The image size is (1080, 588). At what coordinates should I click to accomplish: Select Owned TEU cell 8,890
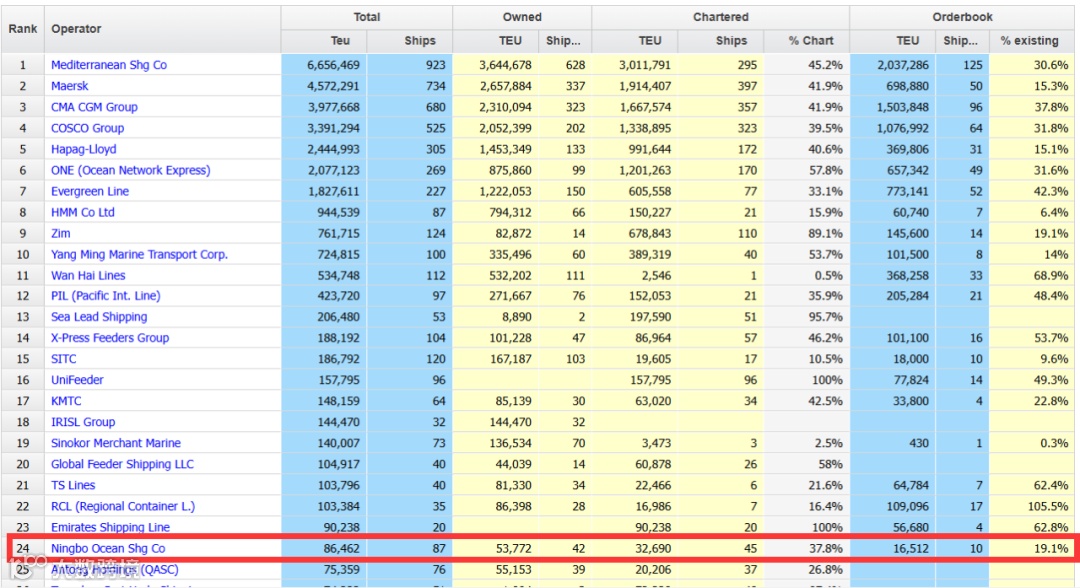(x=496, y=317)
